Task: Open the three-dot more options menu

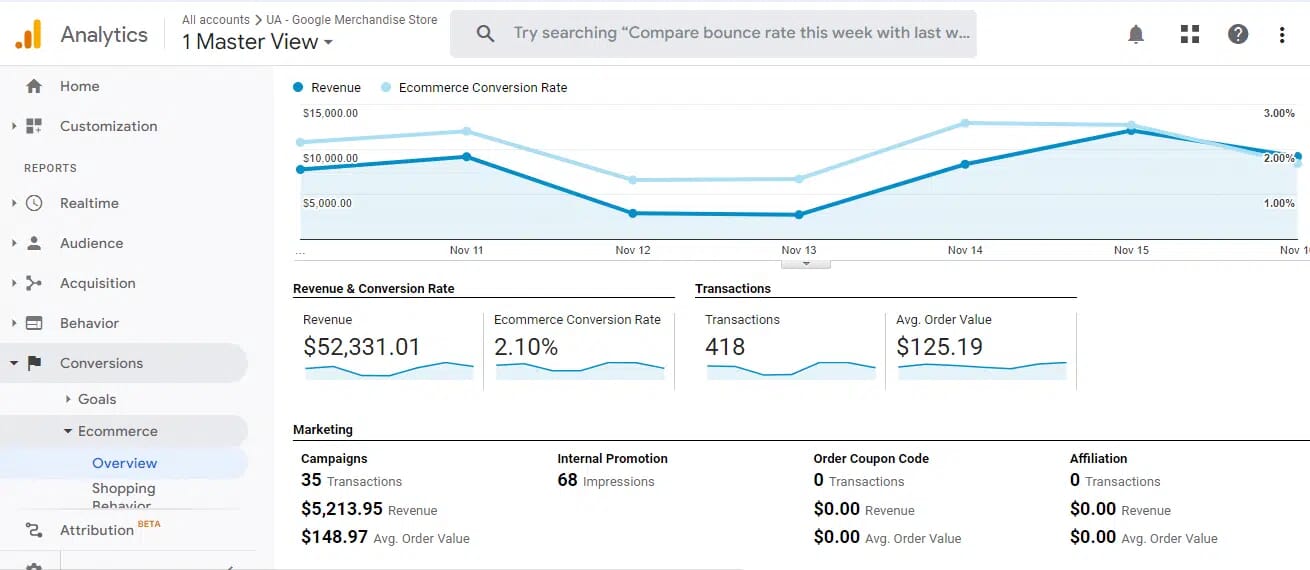Action: pyautogui.click(x=1282, y=34)
